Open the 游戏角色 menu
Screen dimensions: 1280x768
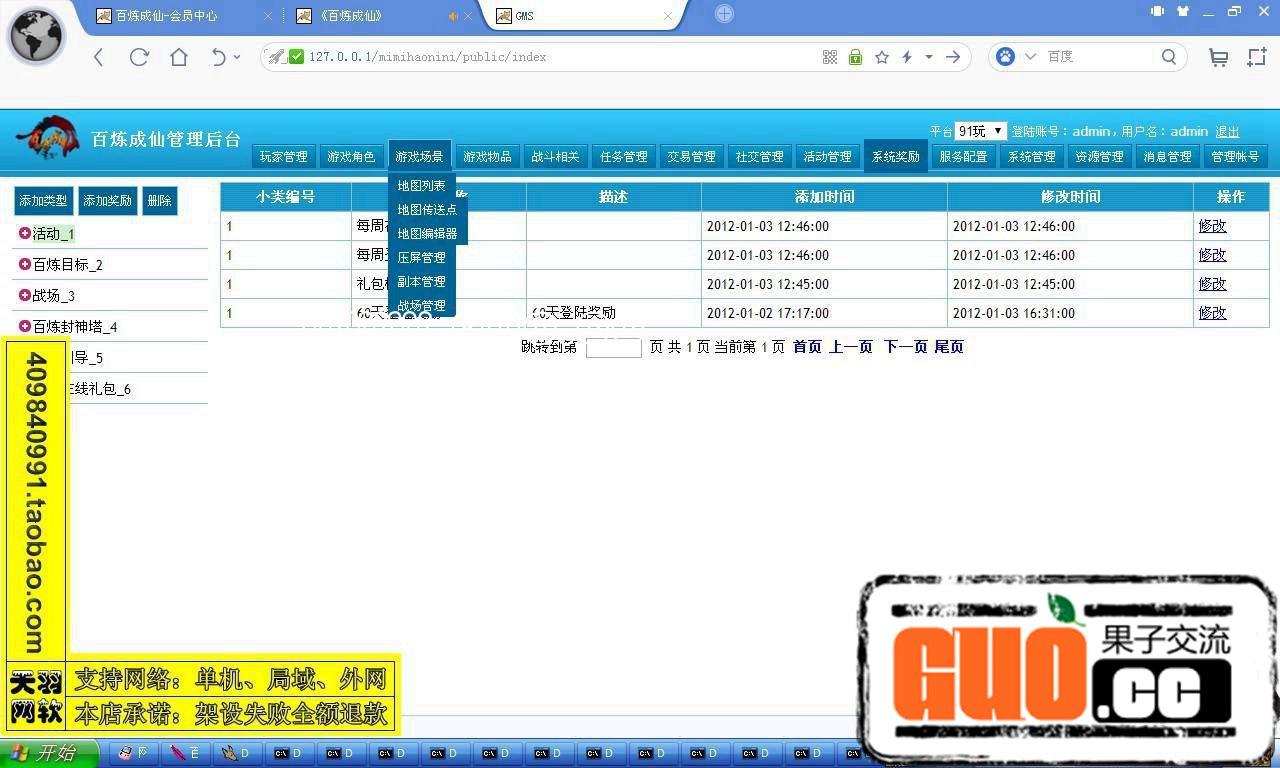pos(351,156)
